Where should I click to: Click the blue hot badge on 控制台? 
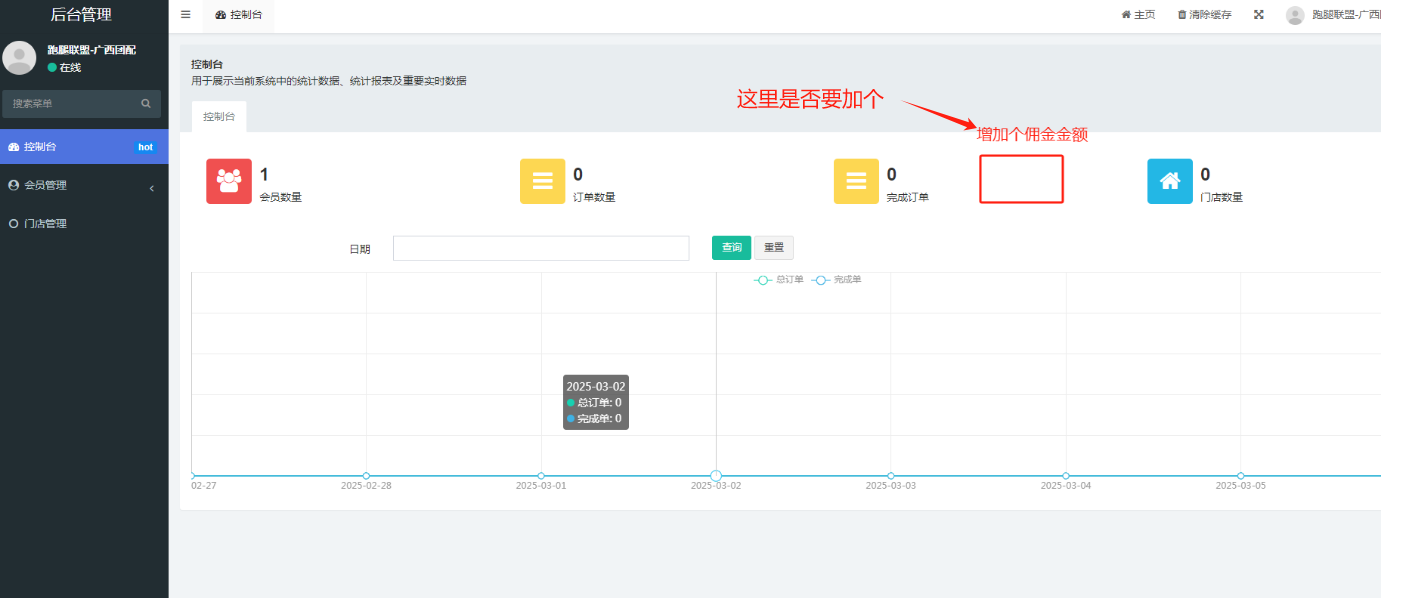coord(145,147)
